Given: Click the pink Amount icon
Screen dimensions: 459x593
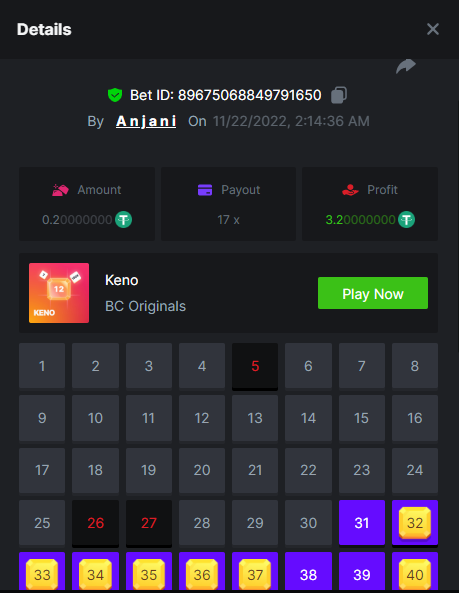Looking at the screenshot, I should pyautogui.click(x=60, y=190).
